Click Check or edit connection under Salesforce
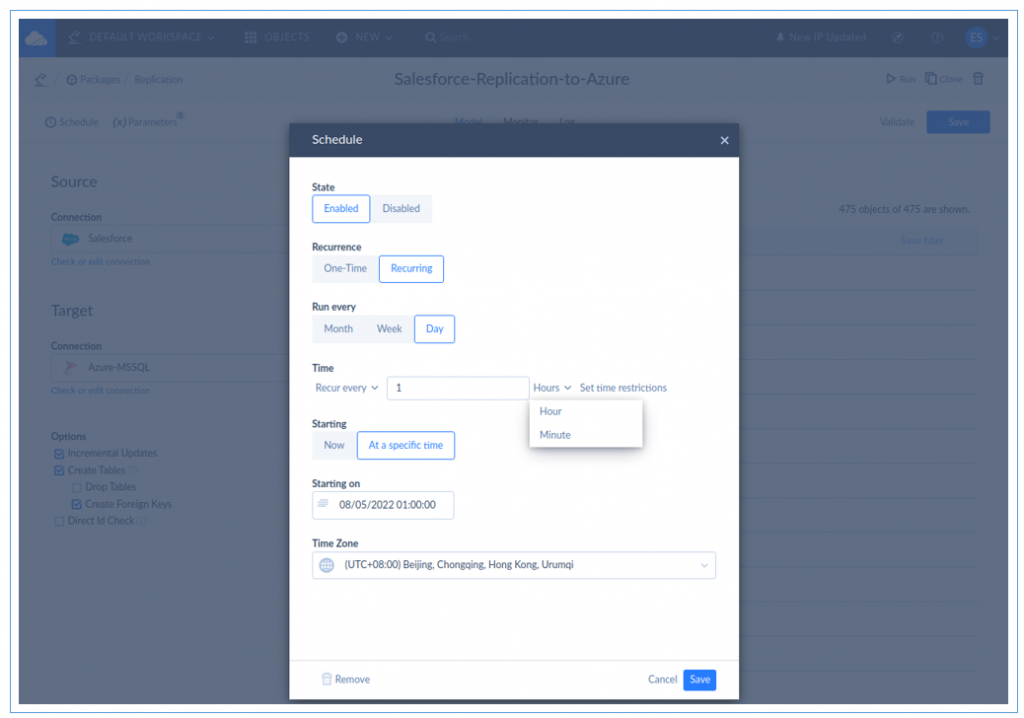The height and width of the screenshot is (718, 1024). (x=101, y=262)
